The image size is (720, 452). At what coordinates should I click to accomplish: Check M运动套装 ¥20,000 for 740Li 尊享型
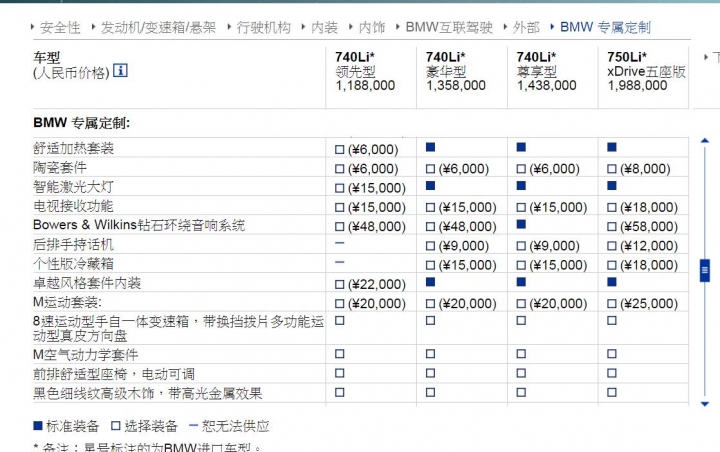pos(521,304)
